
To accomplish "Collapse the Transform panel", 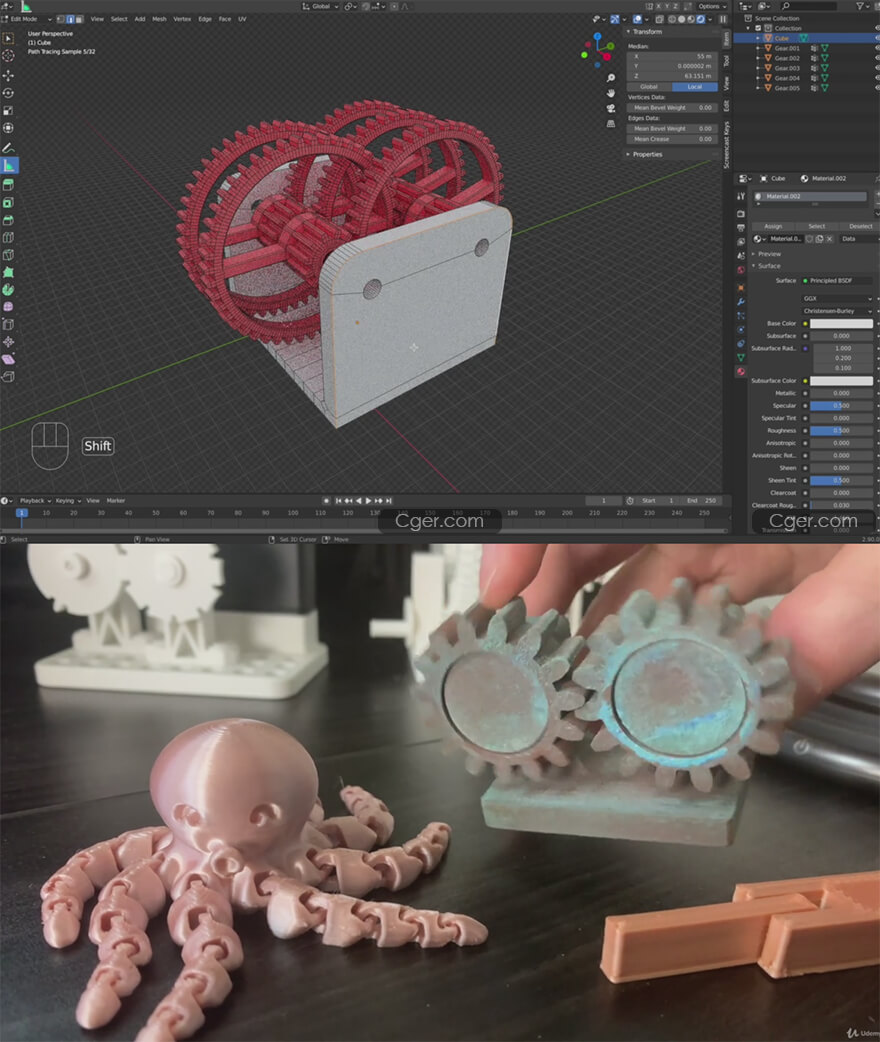I will point(645,31).
